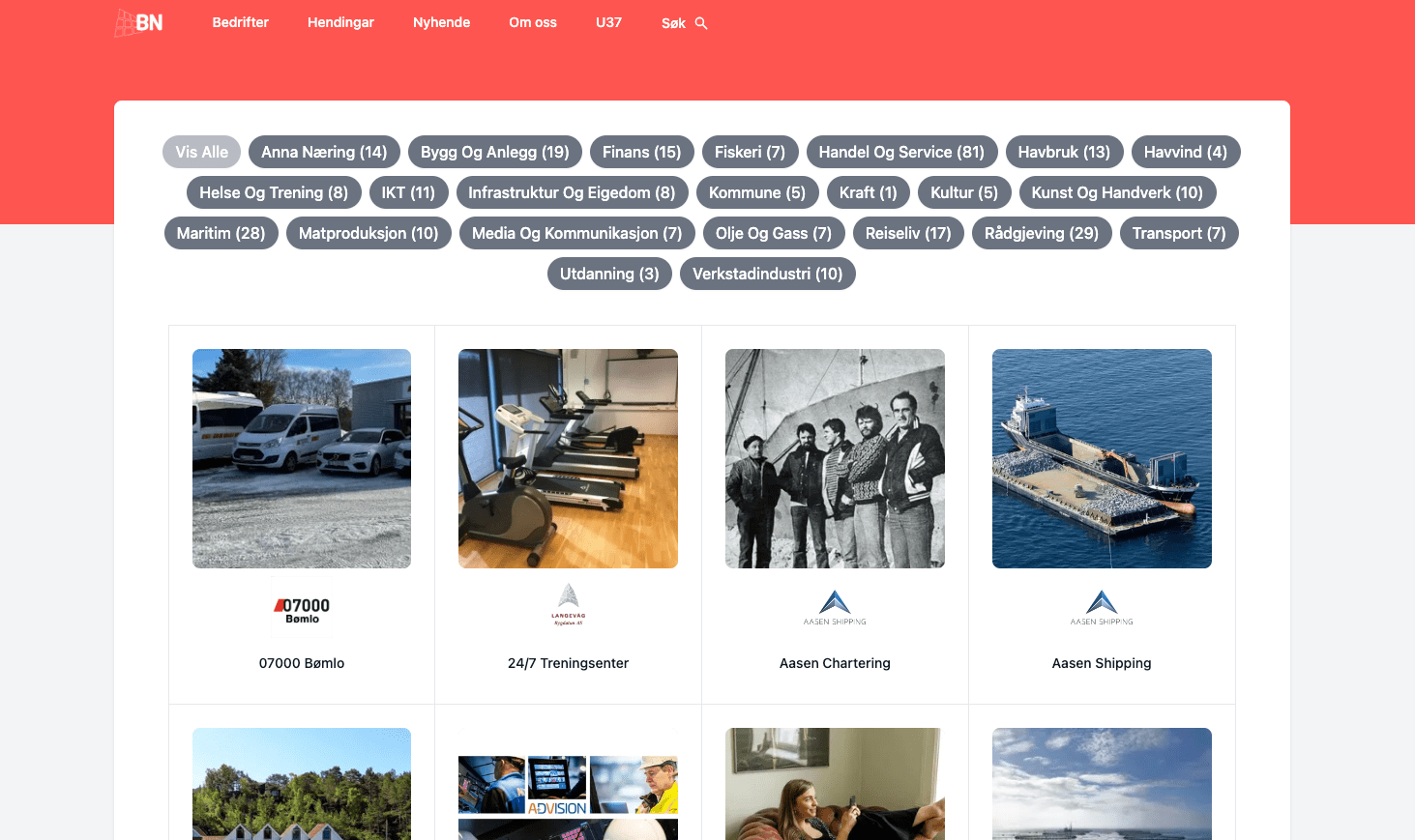Filter by Kunst Og Handverk (10)
1415x840 pixels.
[x=1118, y=192]
